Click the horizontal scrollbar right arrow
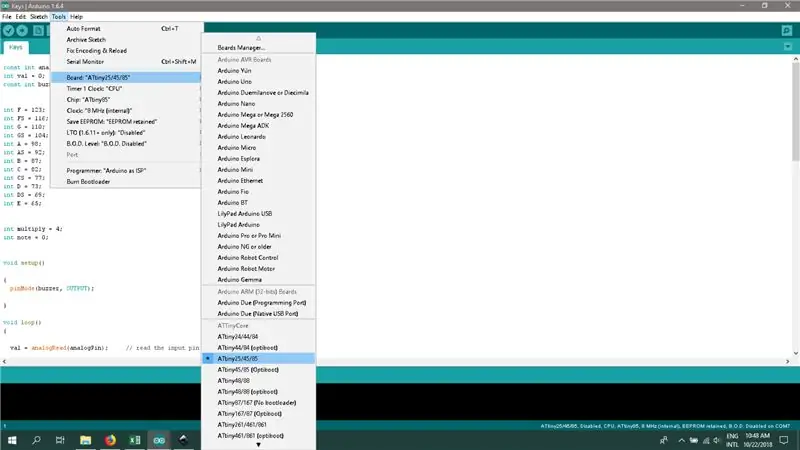 (x=787, y=361)
